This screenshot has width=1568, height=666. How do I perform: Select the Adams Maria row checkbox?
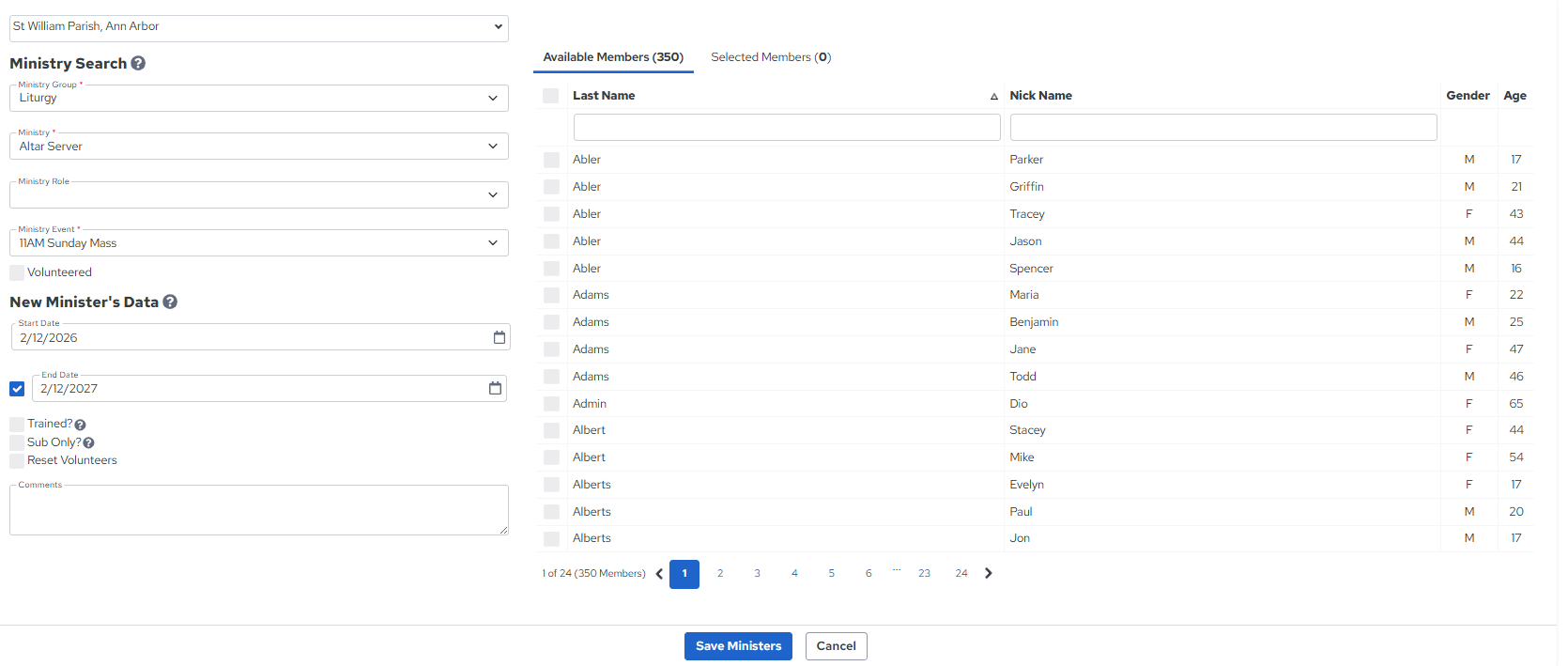point(551,295)
